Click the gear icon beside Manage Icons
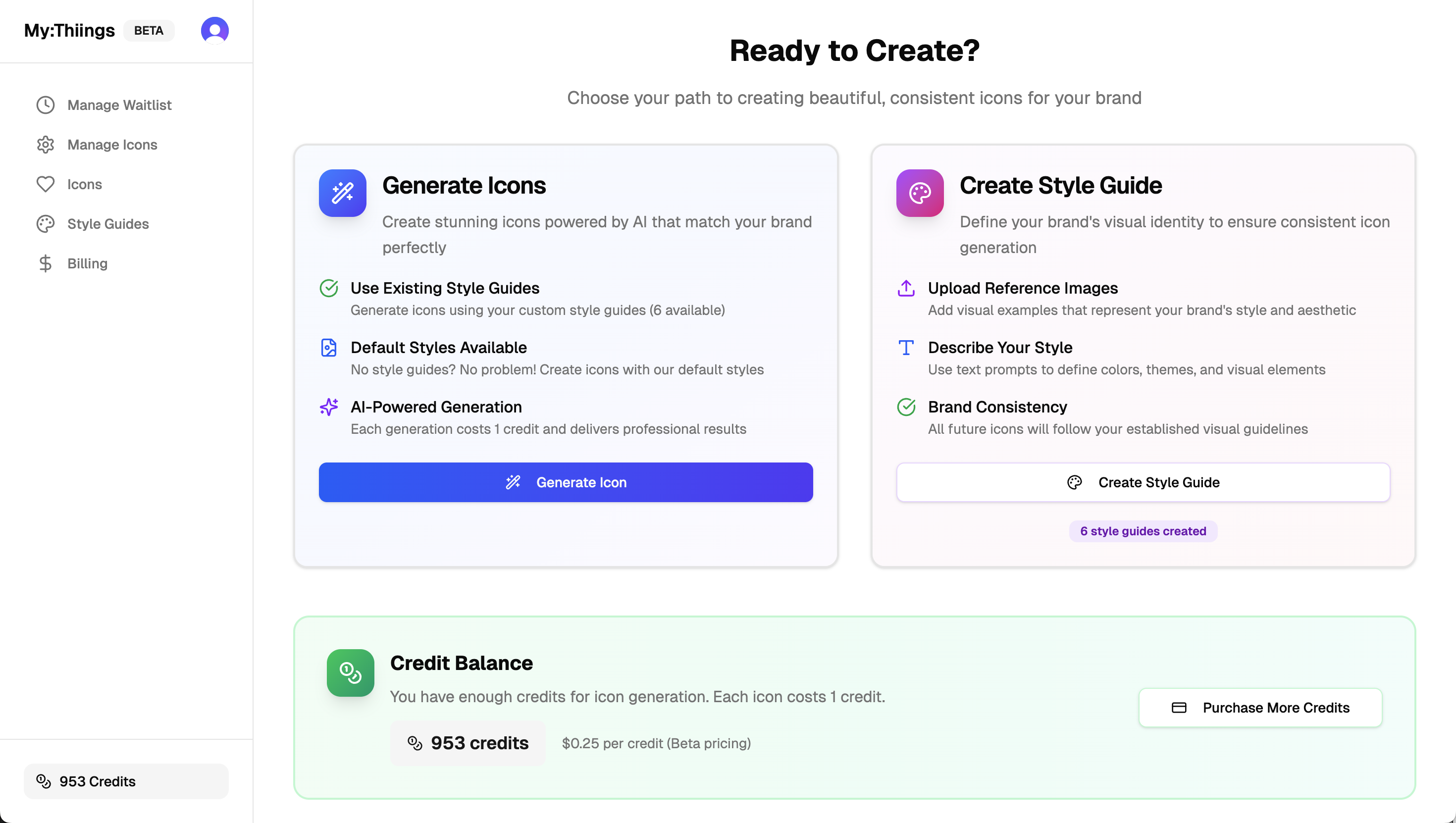Screen dimensions: 1456x823 tap(45, 145)
